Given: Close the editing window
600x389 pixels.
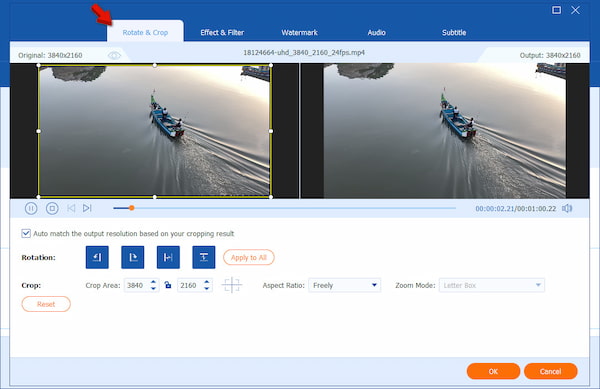Looking at the screenshot, I should 575,10.
